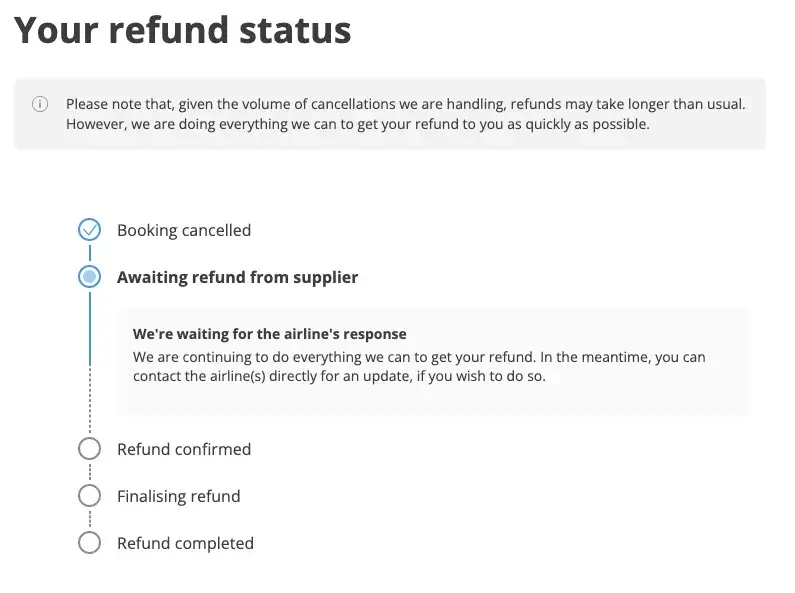Viewport: 795px width, 593px height.
Task: Click the 'Booking cancelled' step label
Action: click(x=184, y=230)
